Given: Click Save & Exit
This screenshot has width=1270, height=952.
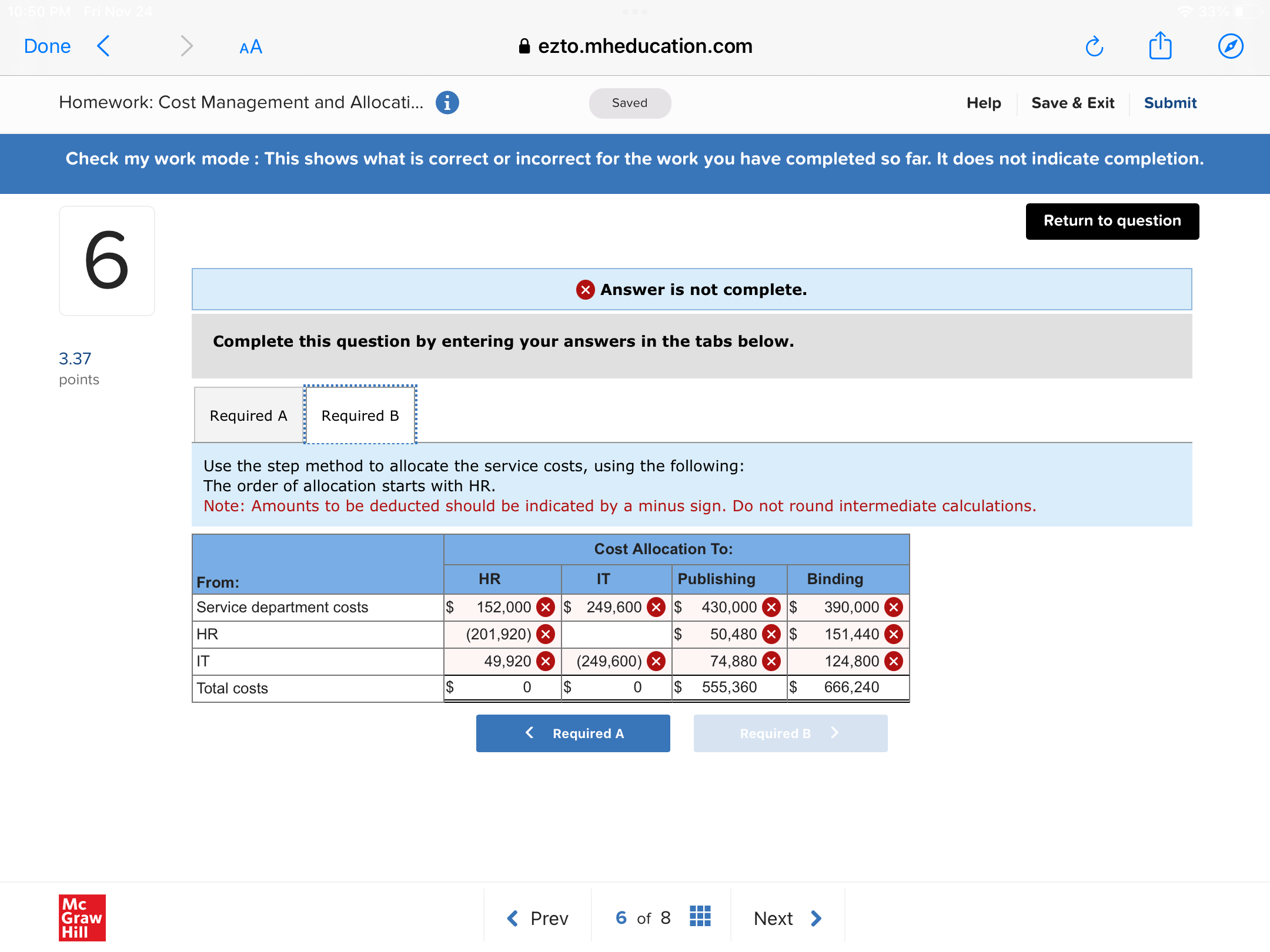Looking at the screenshot, I should point(1072,103).
